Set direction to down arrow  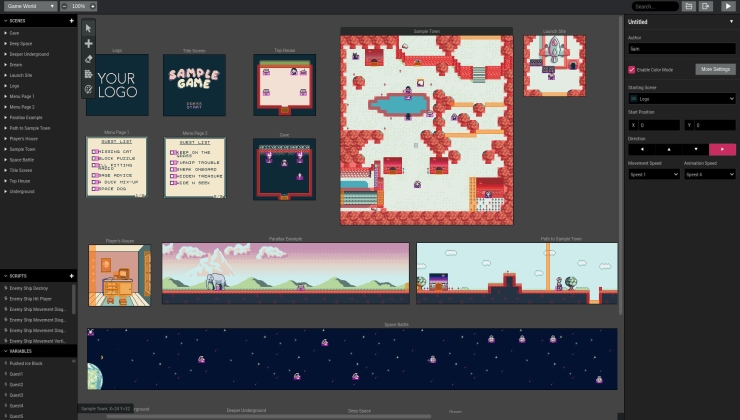click(696, 149)
